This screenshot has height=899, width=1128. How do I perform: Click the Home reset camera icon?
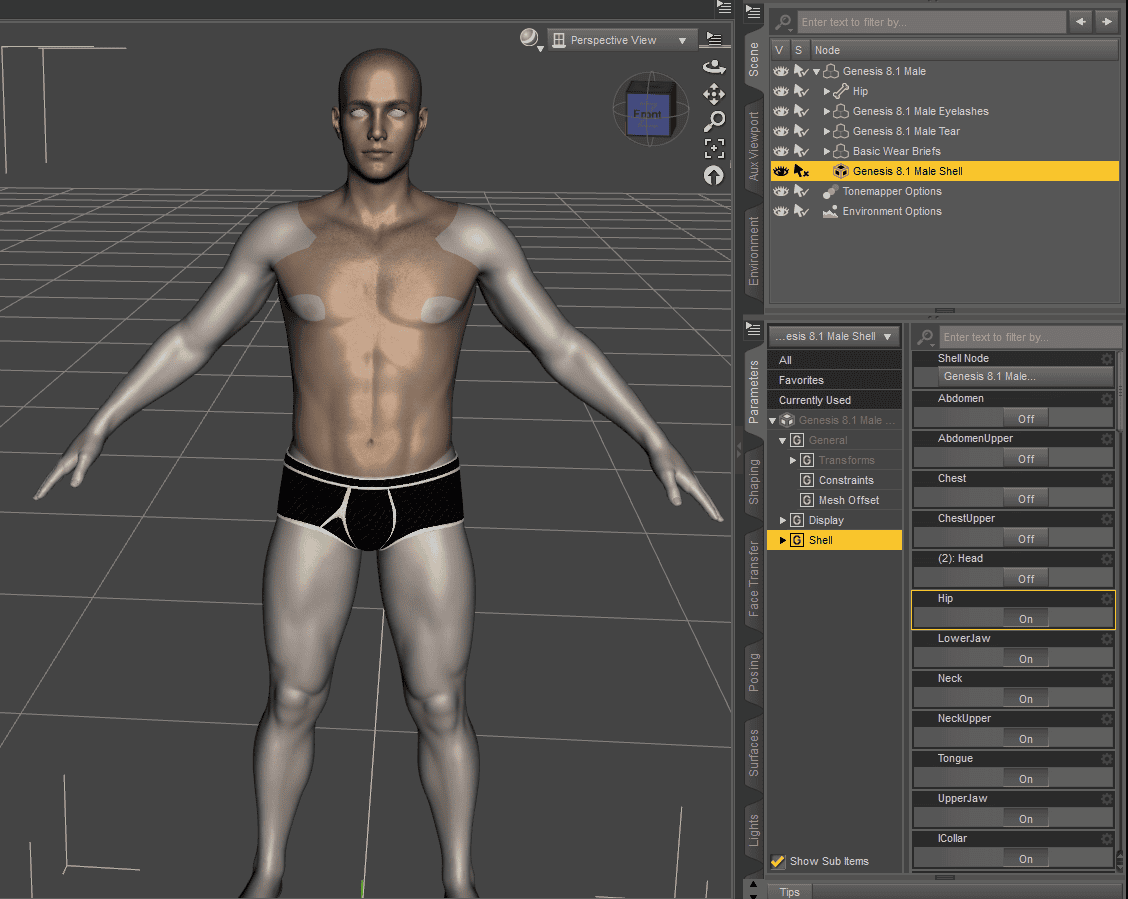[714, 175]
